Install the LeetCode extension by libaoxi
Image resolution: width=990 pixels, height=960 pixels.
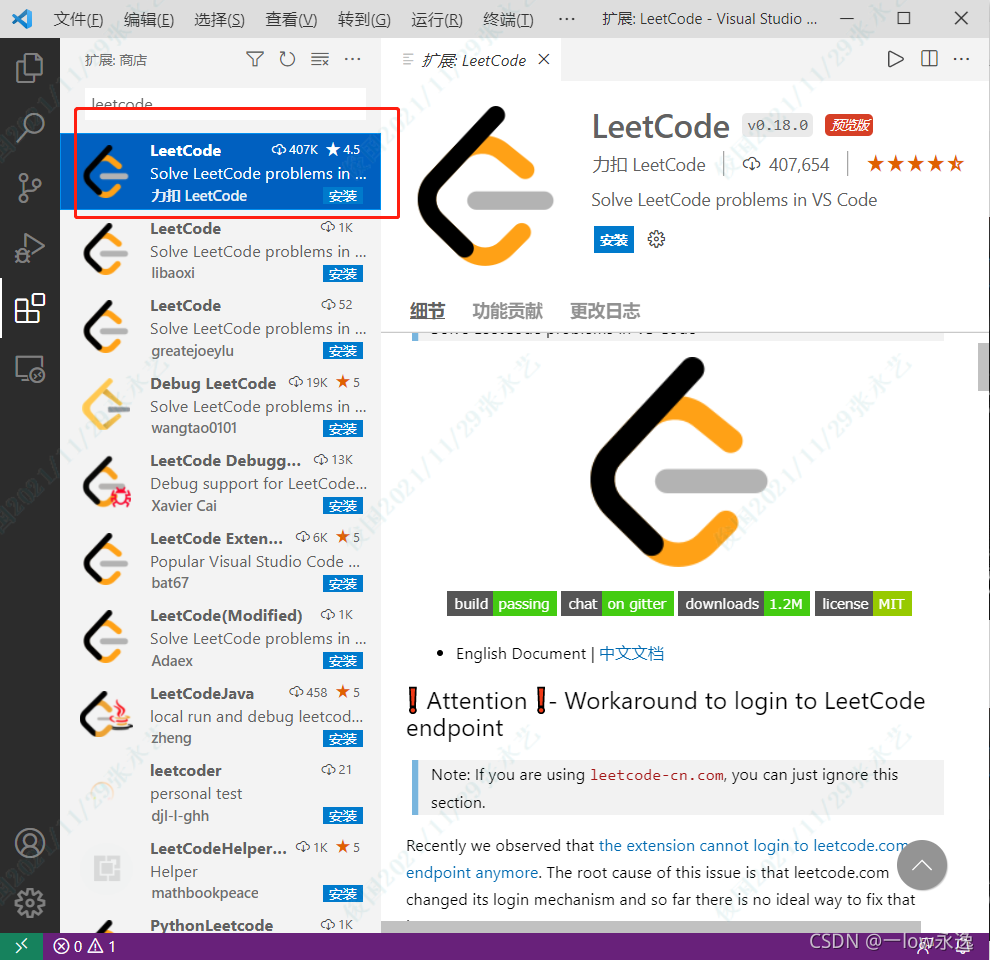pyautogui.click(x=343, y=273)
